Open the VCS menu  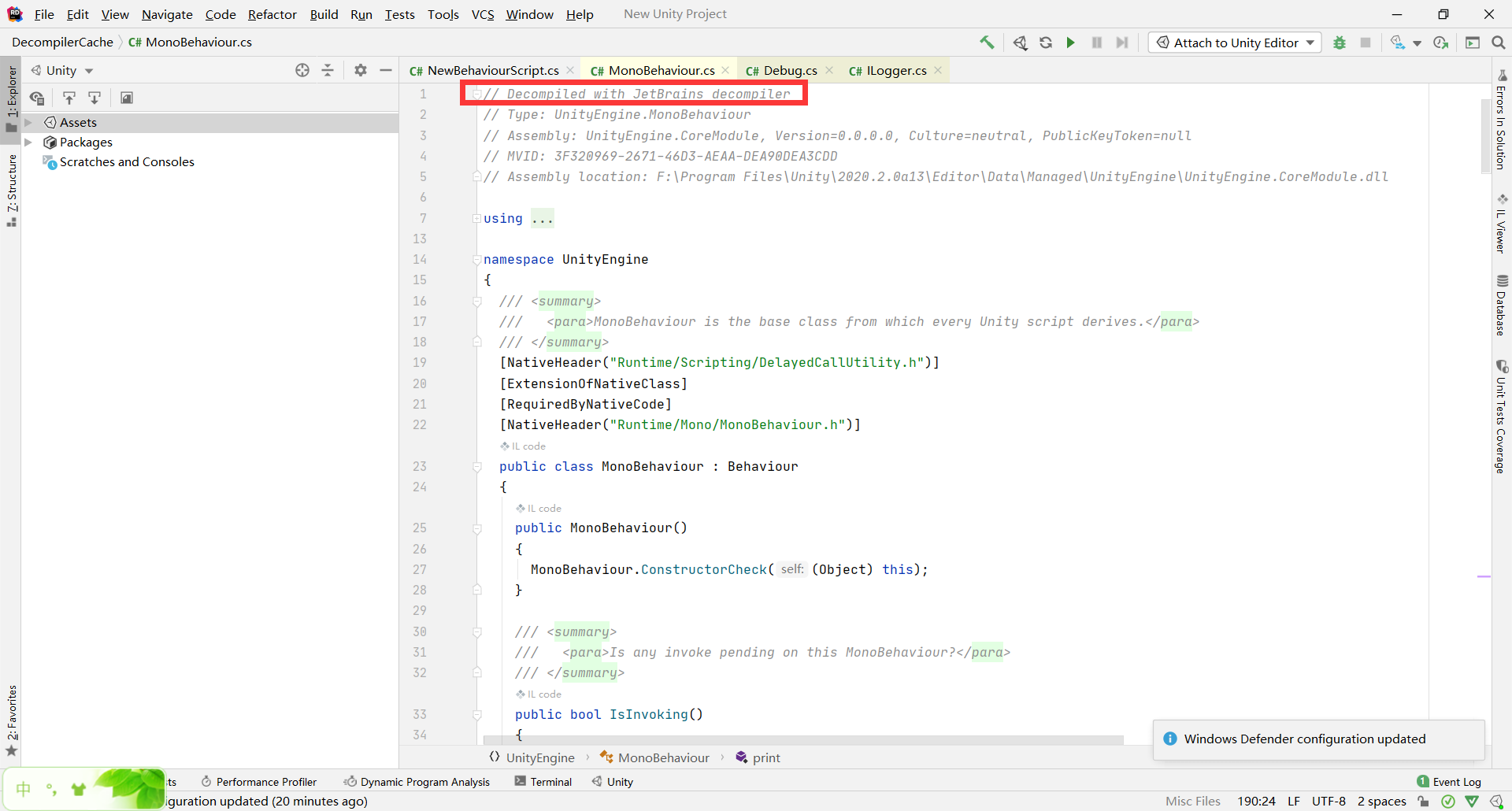pyautogui.click(x=483, y=14)
